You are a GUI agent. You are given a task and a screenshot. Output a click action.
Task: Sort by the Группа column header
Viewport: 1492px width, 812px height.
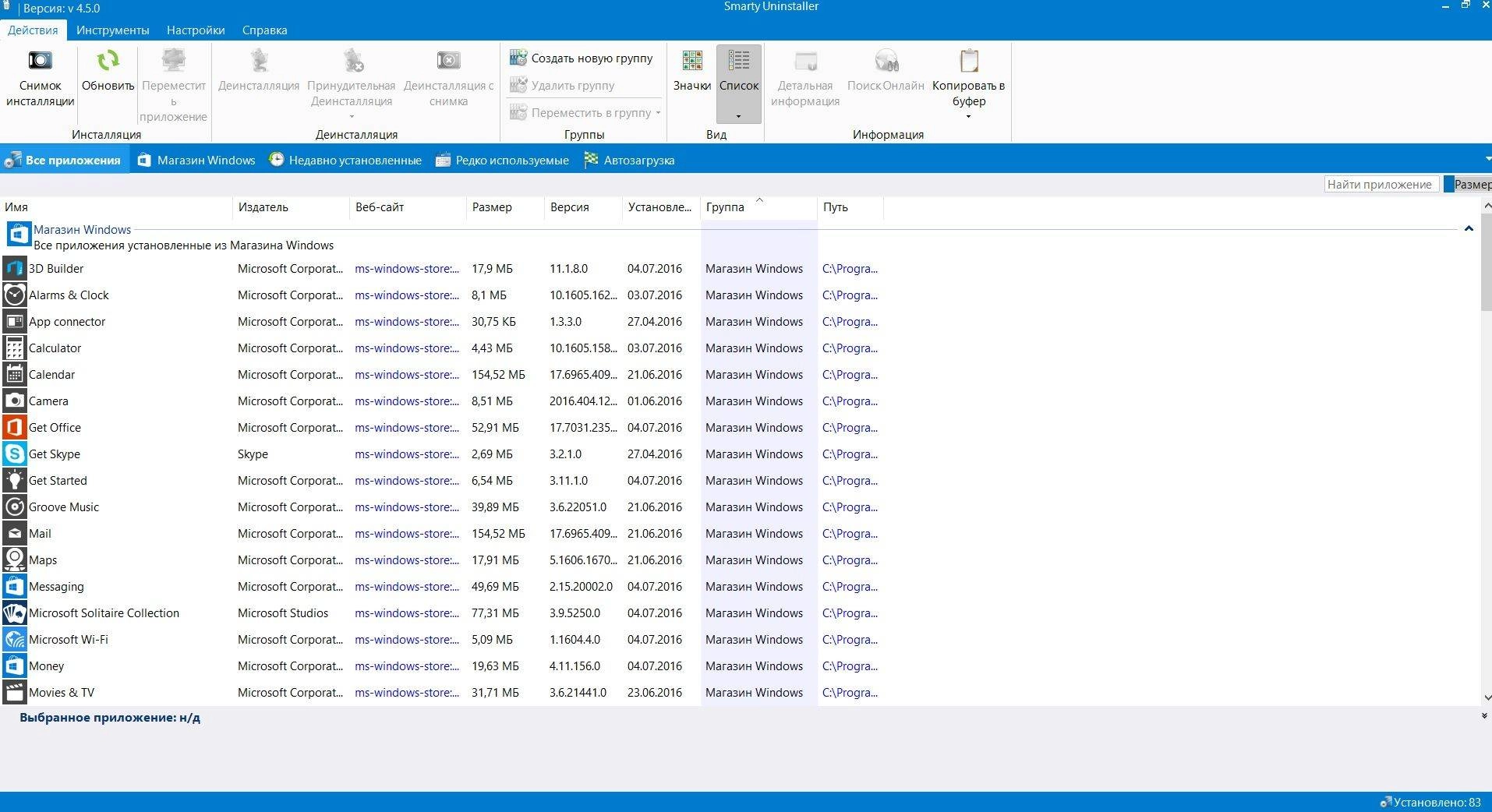click(x=758, y=207)
